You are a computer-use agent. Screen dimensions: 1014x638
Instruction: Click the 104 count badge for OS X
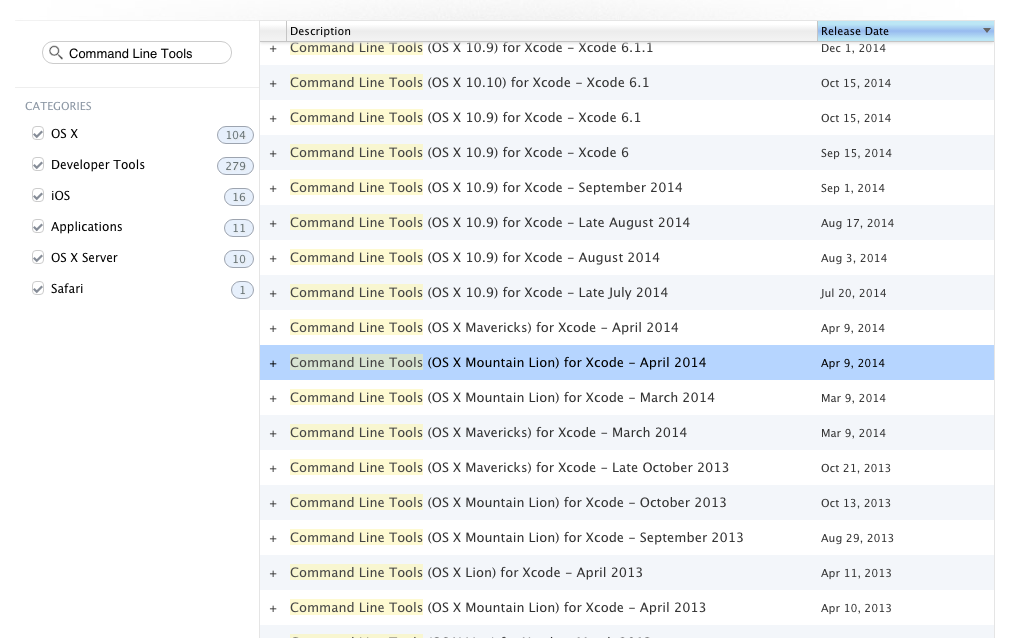235,134
